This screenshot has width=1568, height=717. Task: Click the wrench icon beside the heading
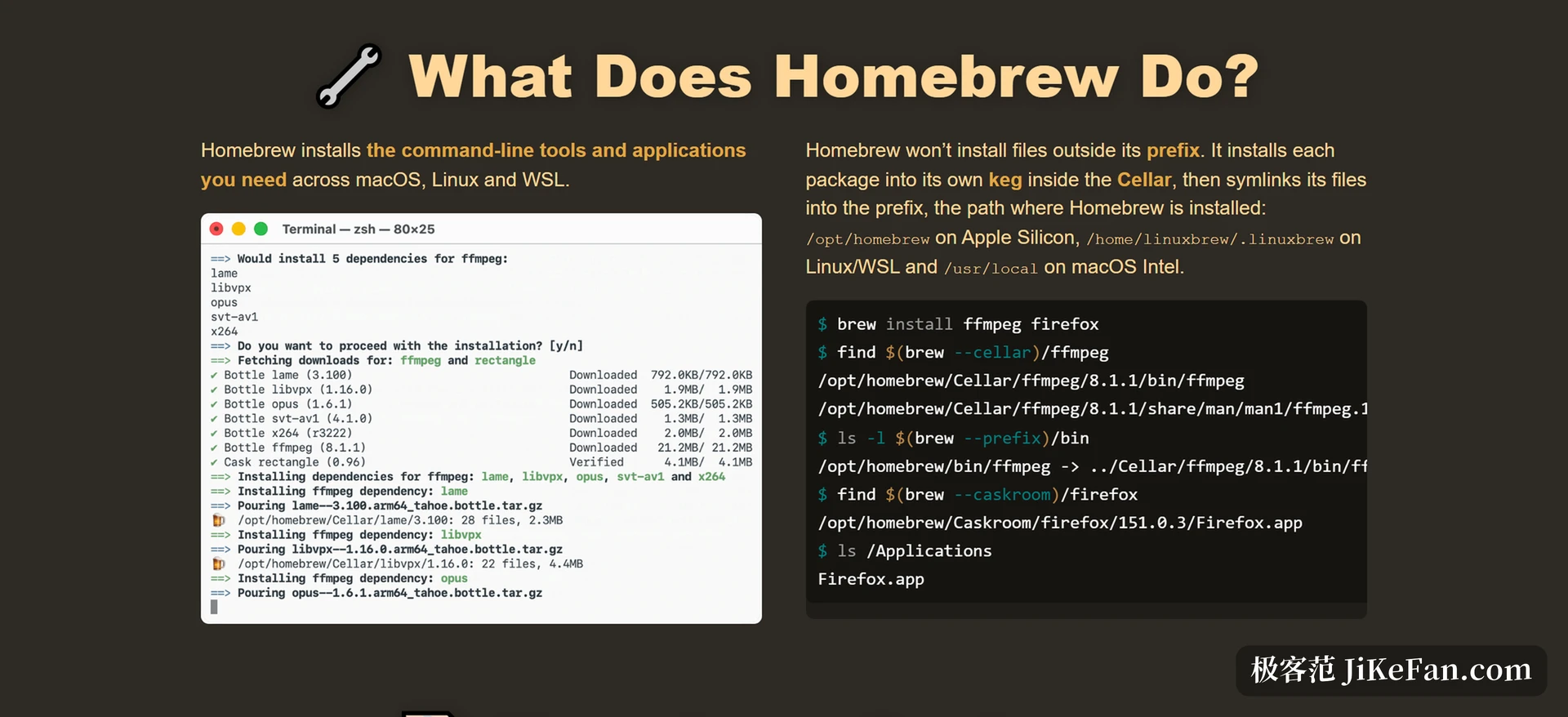pos(349,76)
